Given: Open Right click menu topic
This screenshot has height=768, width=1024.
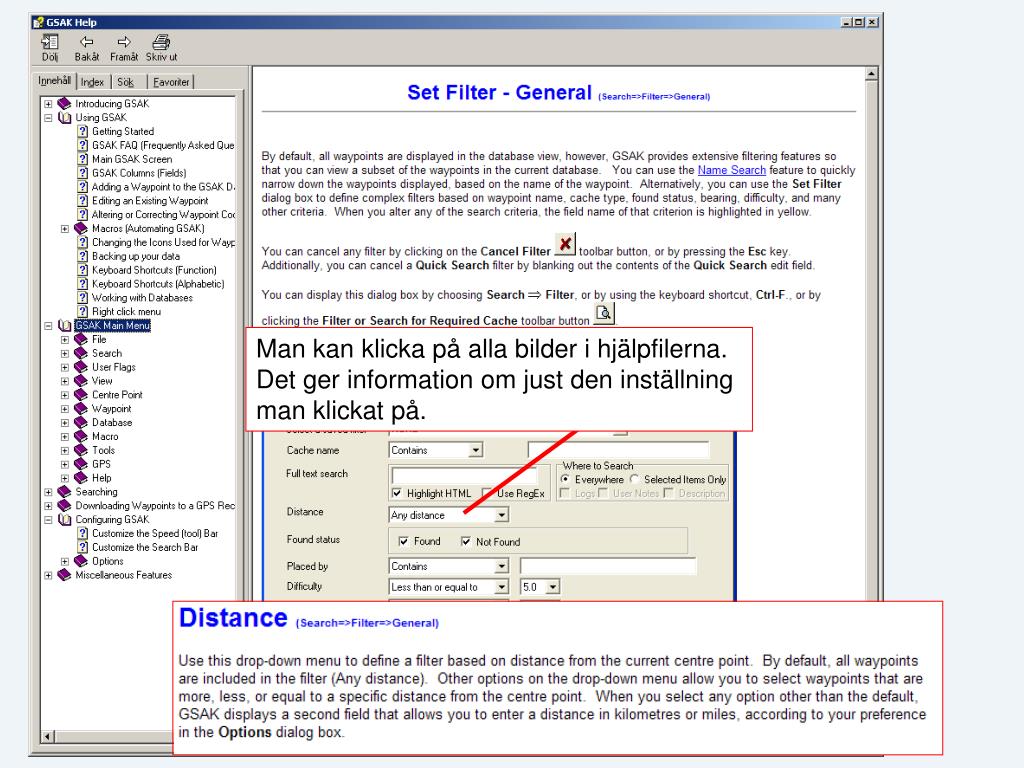Looking at the screenshot, I should coord(126,312).
